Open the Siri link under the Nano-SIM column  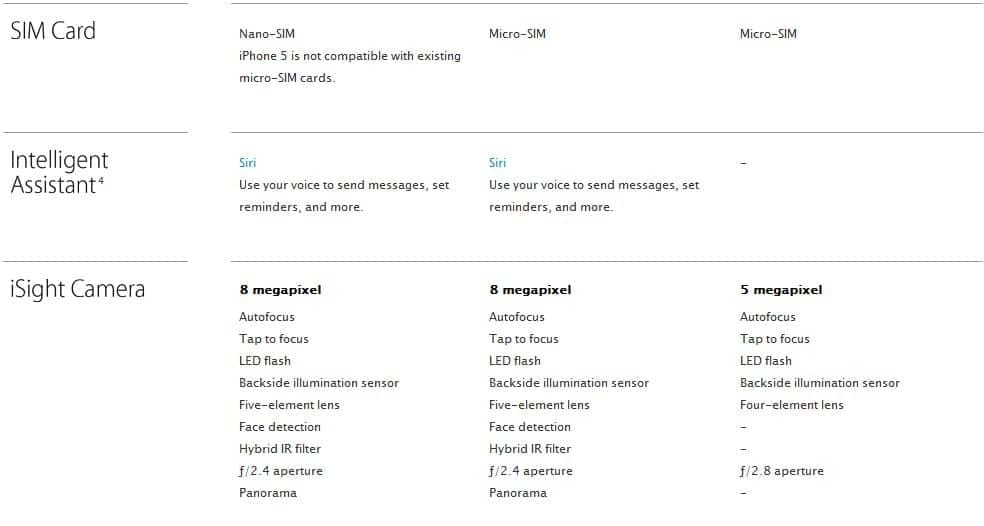(x=247, y=163)
